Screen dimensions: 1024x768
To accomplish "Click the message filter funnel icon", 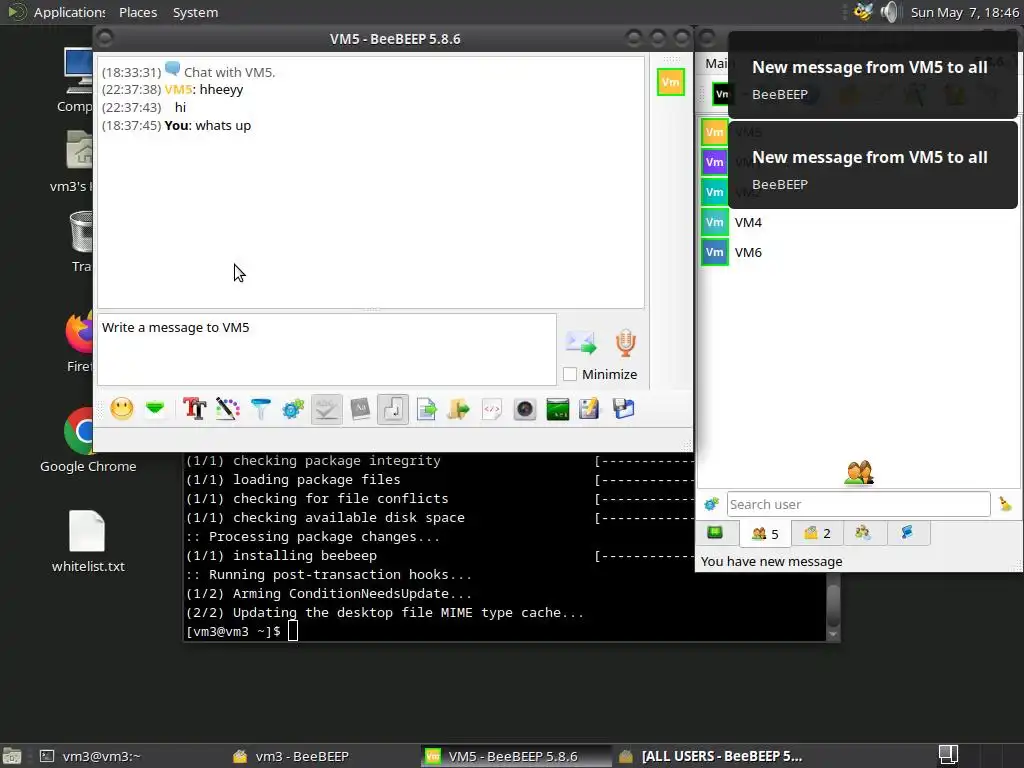I will [x=261, y=409].
